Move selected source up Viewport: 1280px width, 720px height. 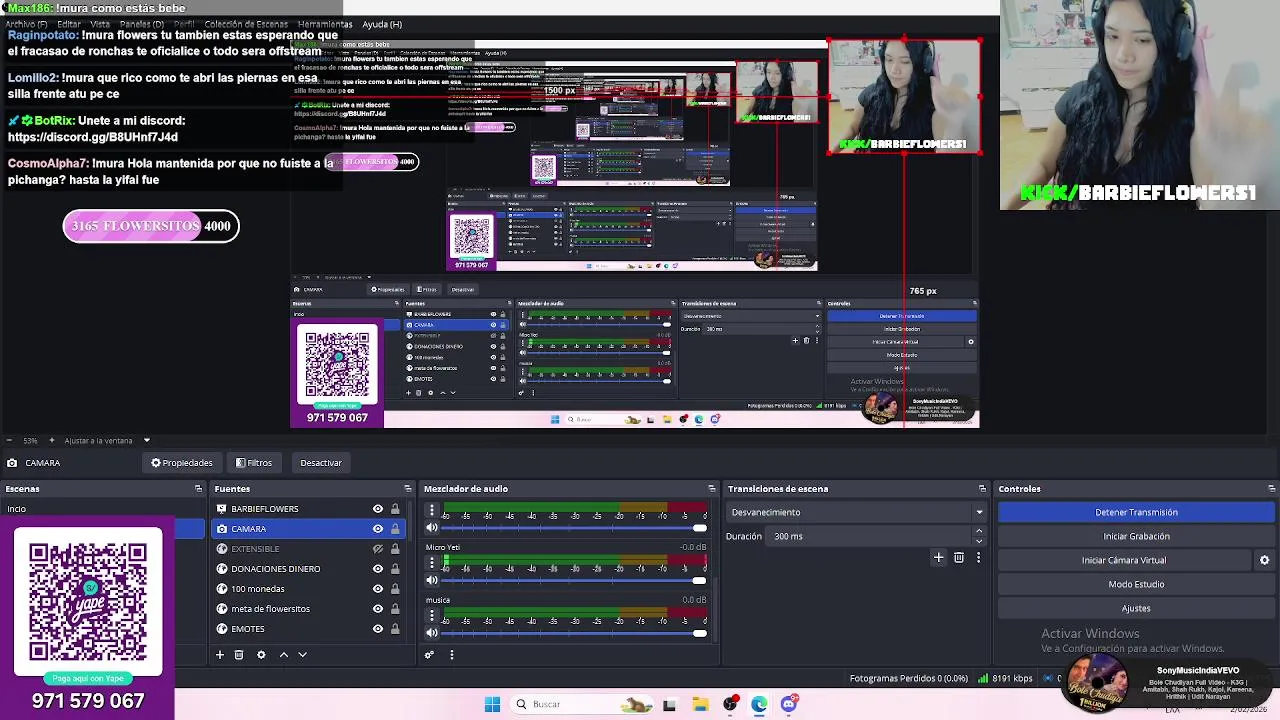click(284, 655)
